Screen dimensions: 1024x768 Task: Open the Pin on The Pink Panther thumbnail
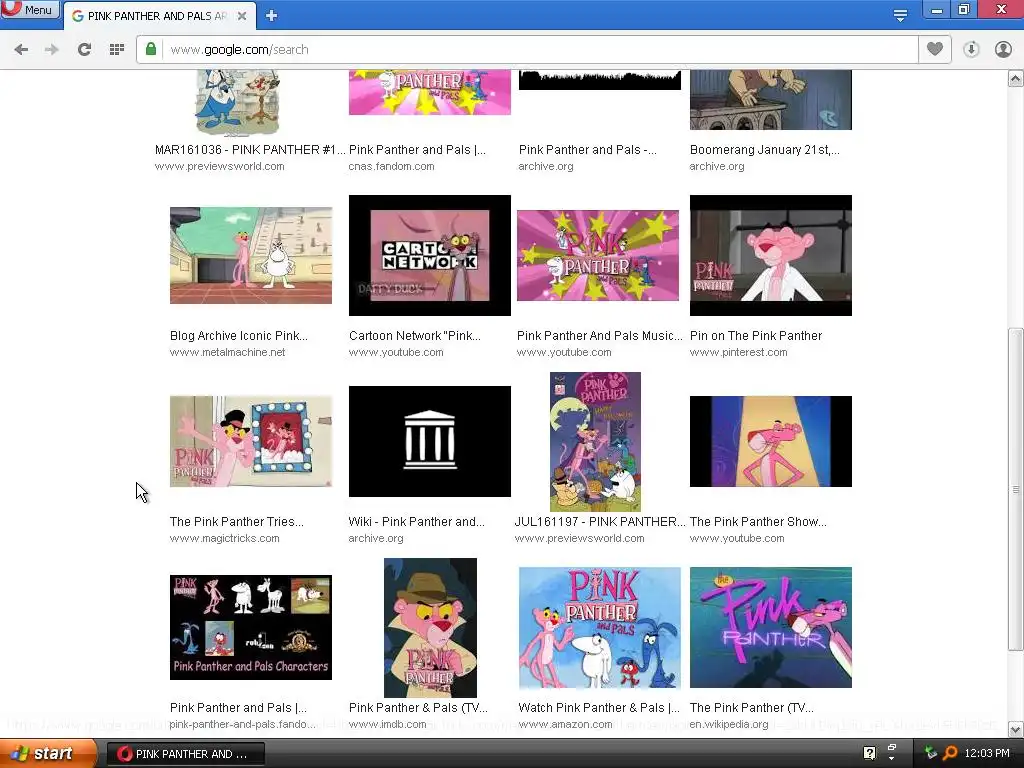[771, 255]
